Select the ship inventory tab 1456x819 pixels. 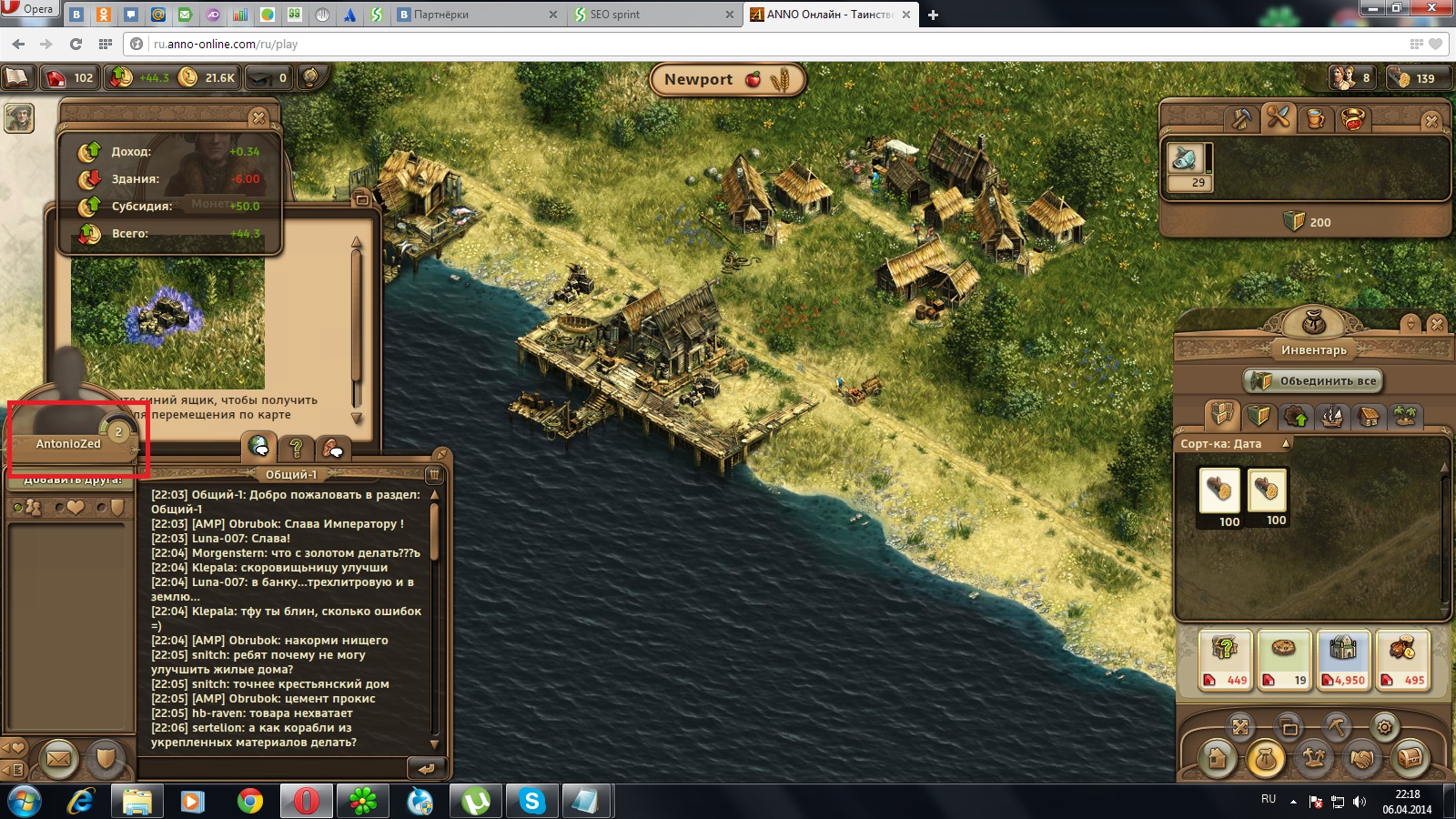point(1332,417)
